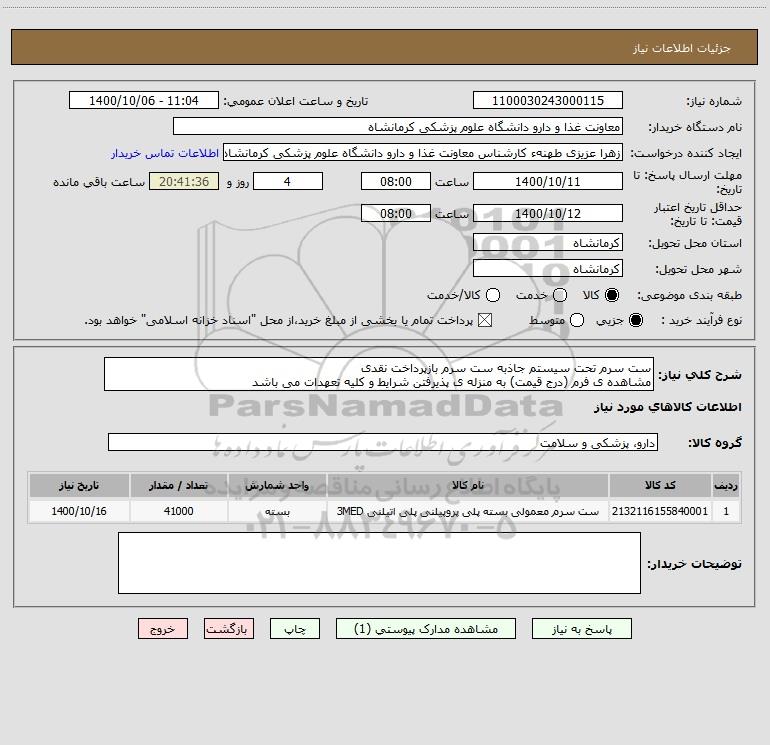770x745 pixels.
Task: Click the product name cell containing 3MED
Action: click(468, 511)
